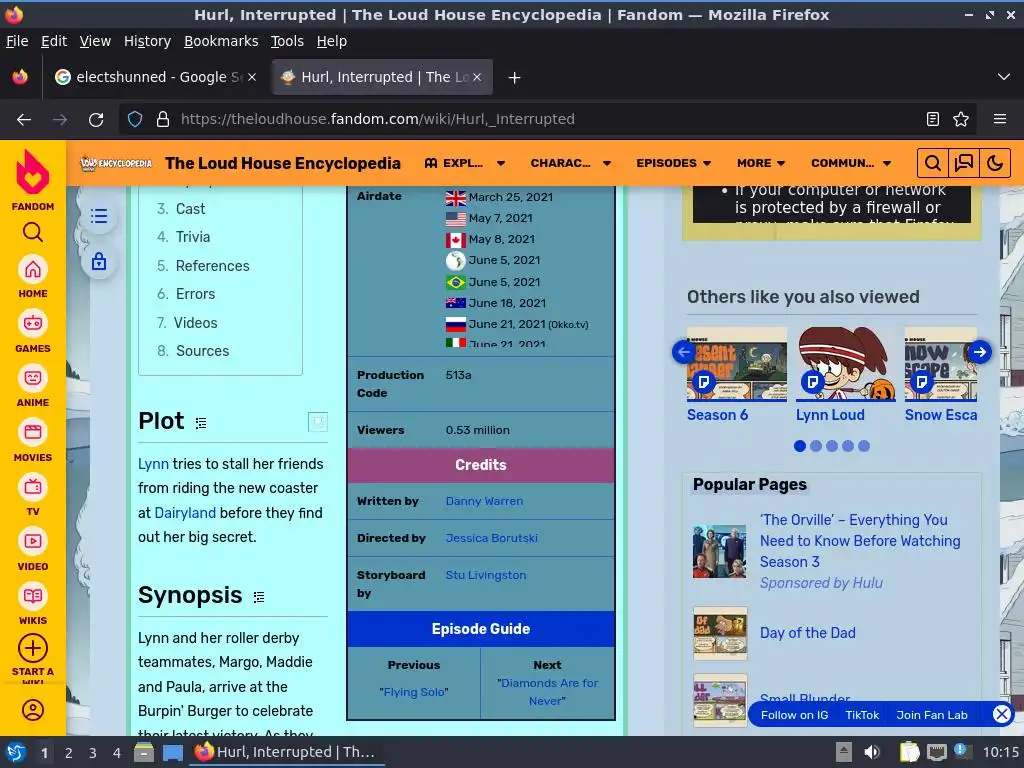This screenshot has height=768, width=1024.
Task: Open the Dairyland link in Plot
Action: [185, 513]
